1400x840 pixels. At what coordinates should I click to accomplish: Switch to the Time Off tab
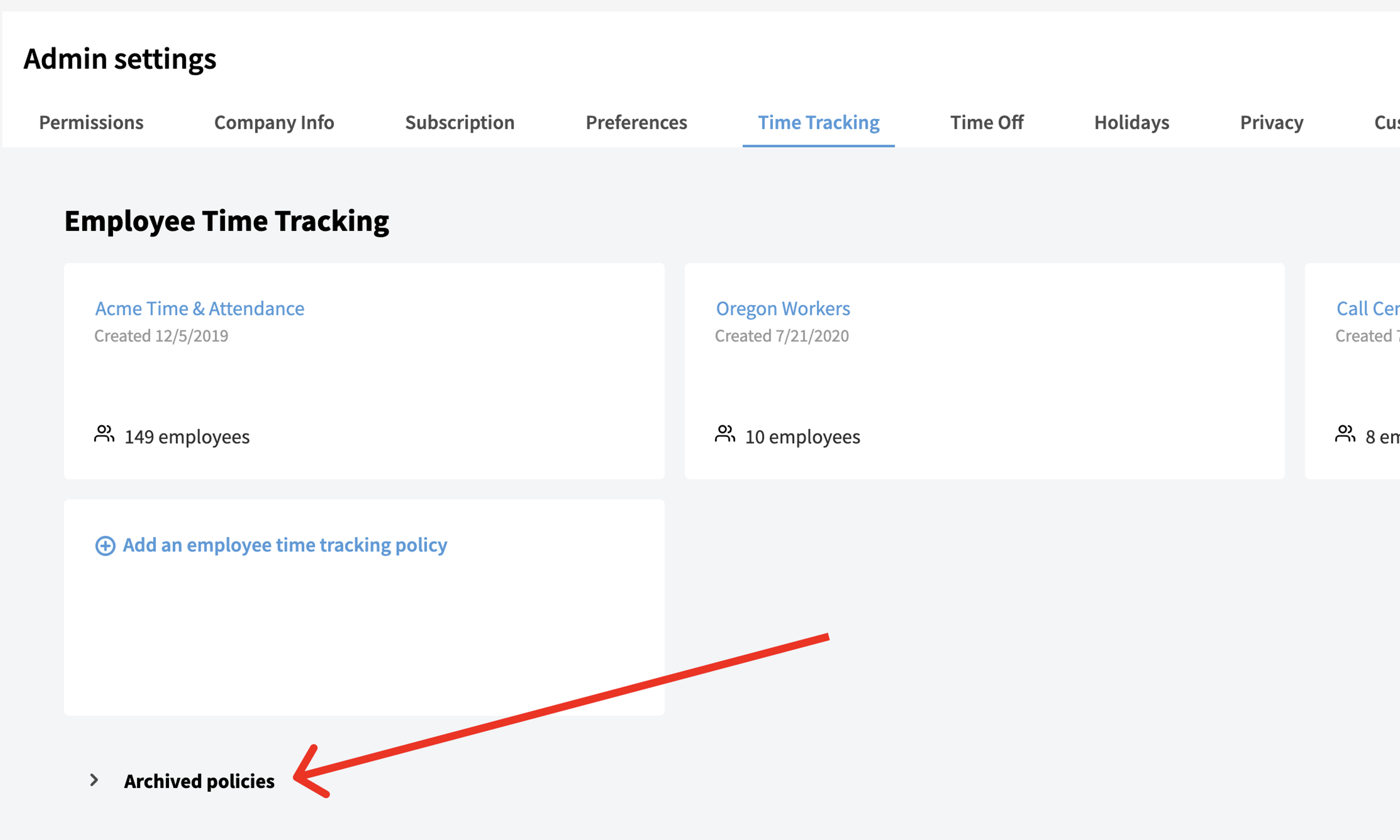pos(987,122)
